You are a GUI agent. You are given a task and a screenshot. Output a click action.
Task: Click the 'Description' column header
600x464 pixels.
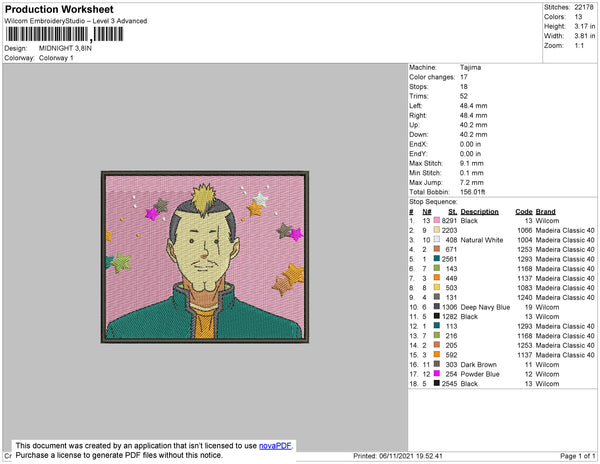click(479, 212)
